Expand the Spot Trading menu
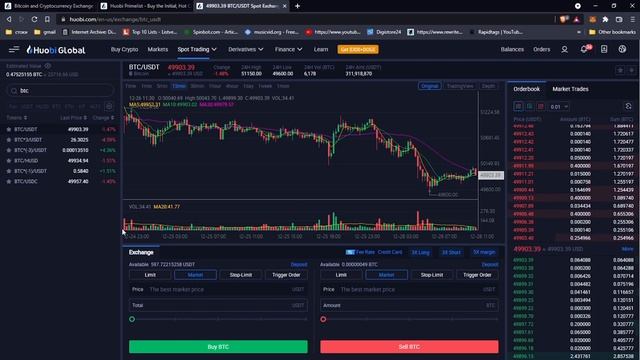This screenshot has height=360, width=640. coord(197,49)
